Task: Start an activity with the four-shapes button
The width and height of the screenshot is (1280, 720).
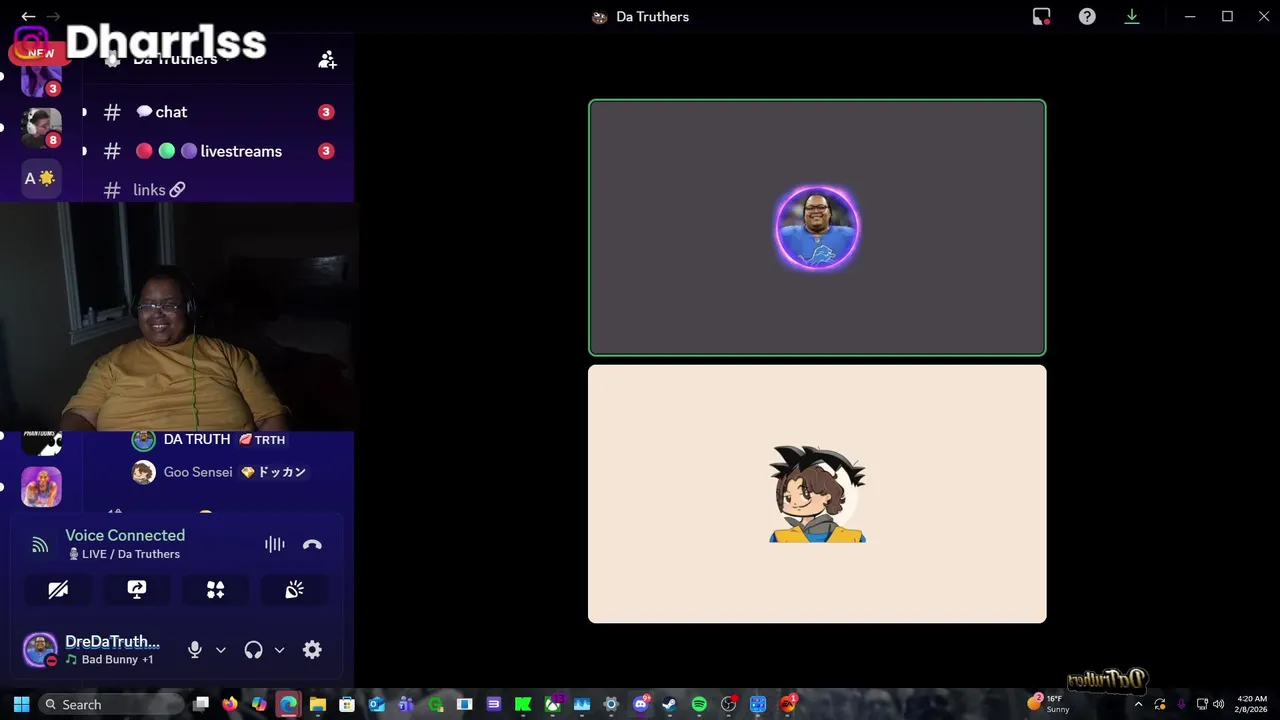Action: (x=215, y=590)
